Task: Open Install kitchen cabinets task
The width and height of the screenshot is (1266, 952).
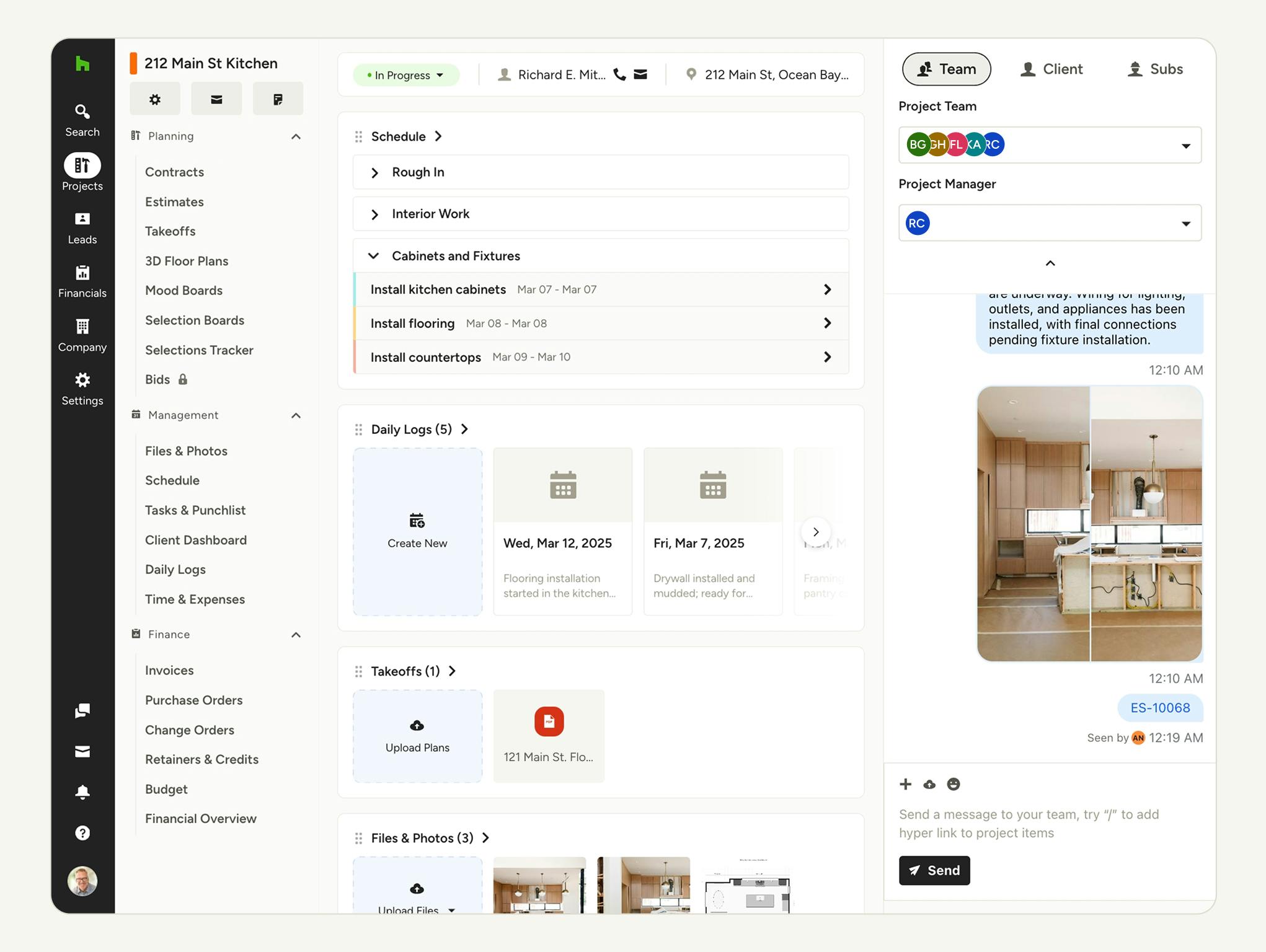Action: point(601,289)
